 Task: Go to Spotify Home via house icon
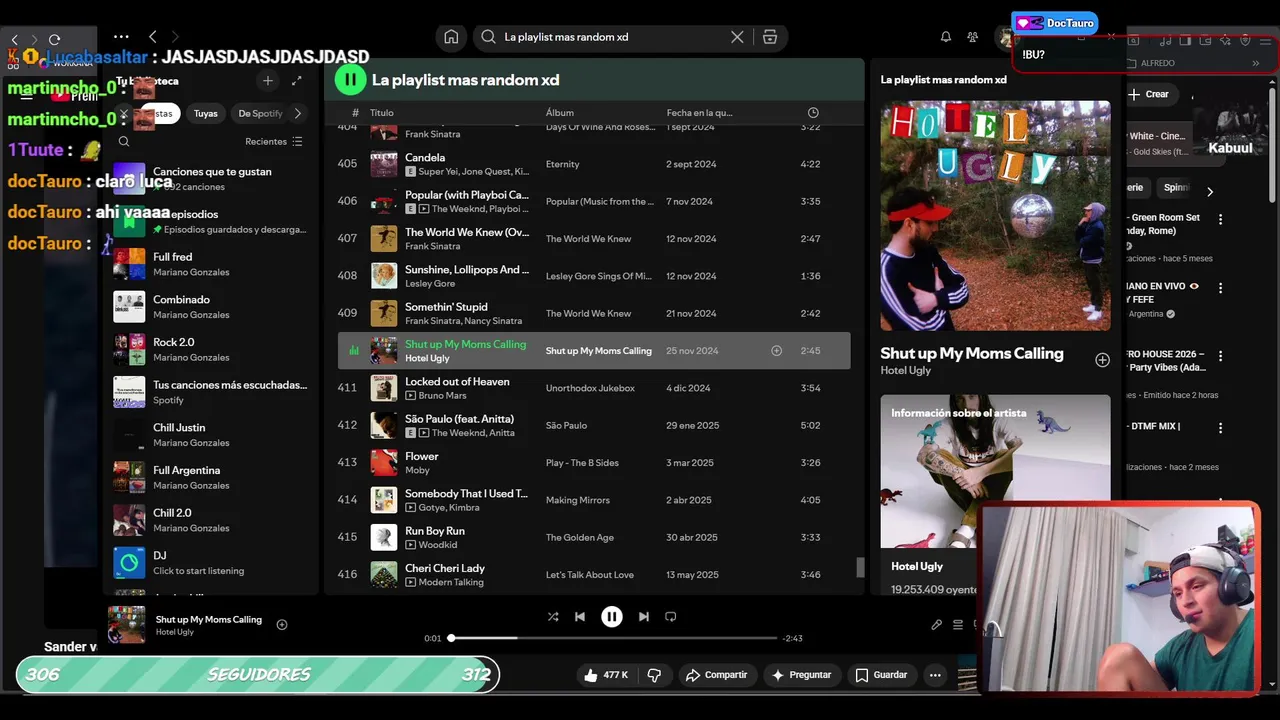pyautogui.click(x=451, y=37)
